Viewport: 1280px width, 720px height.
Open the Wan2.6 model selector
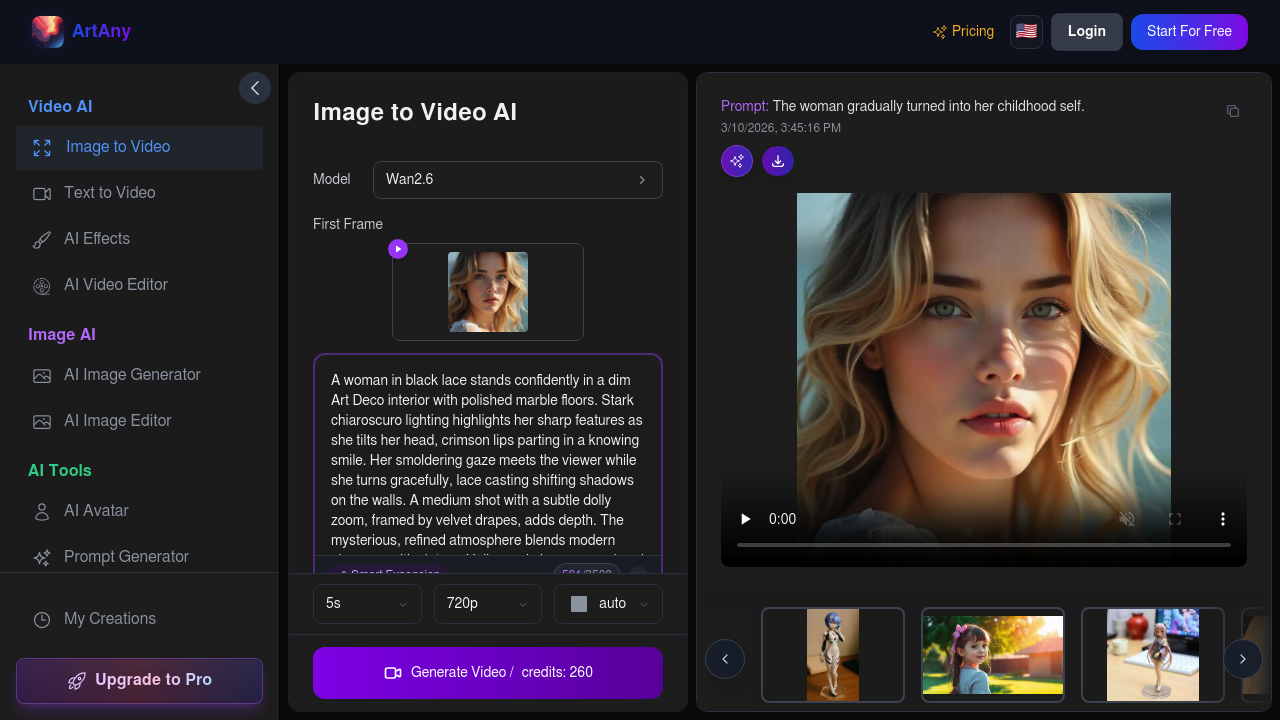pyautogui.click(x=517, y=180)
